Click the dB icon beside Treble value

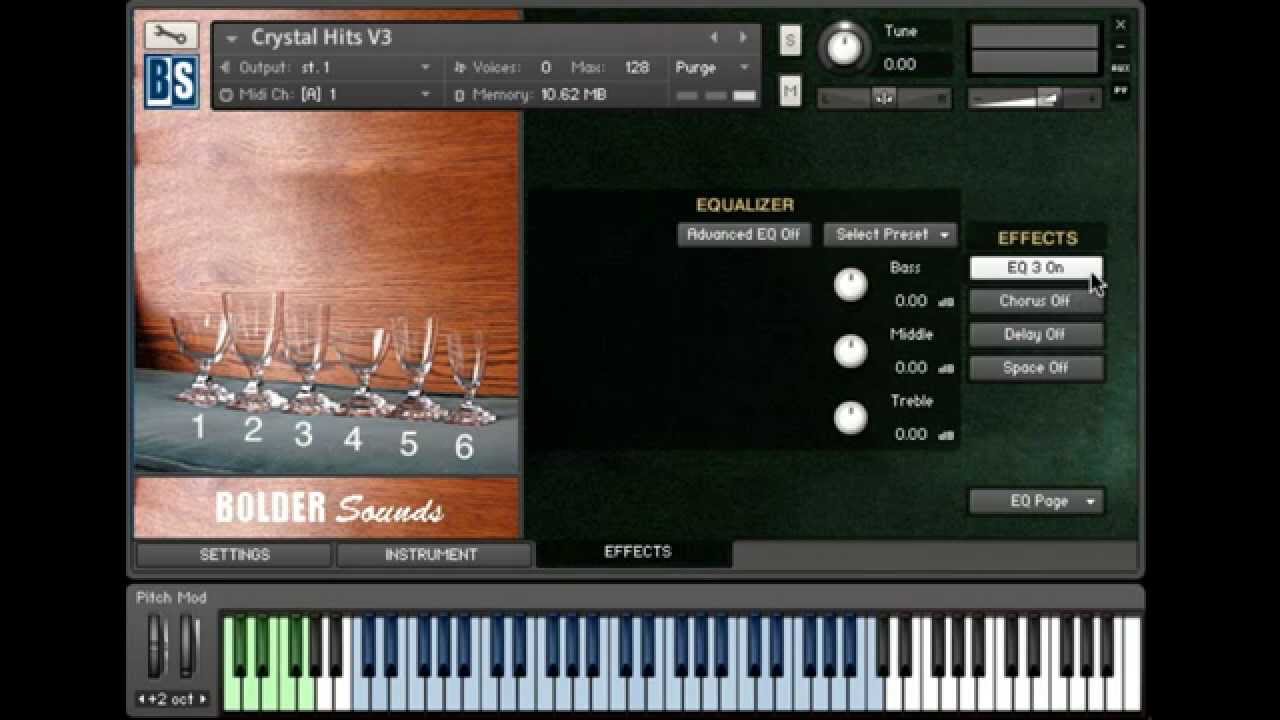pyautogui.click(x=947, y=435)
